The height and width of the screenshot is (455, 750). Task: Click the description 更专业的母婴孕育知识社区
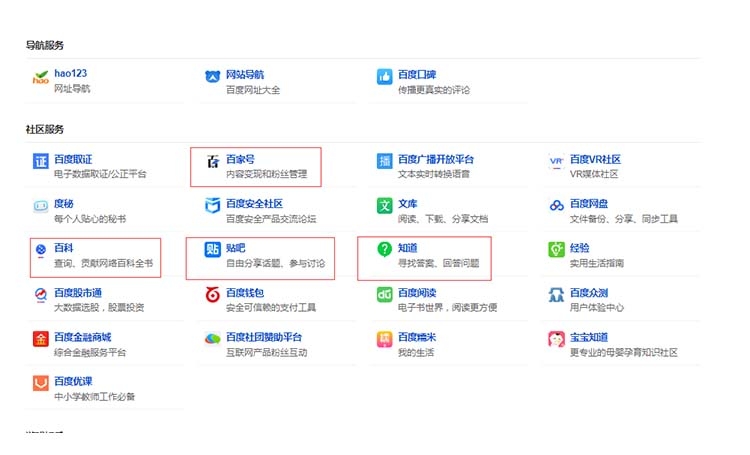coord(624,353)
